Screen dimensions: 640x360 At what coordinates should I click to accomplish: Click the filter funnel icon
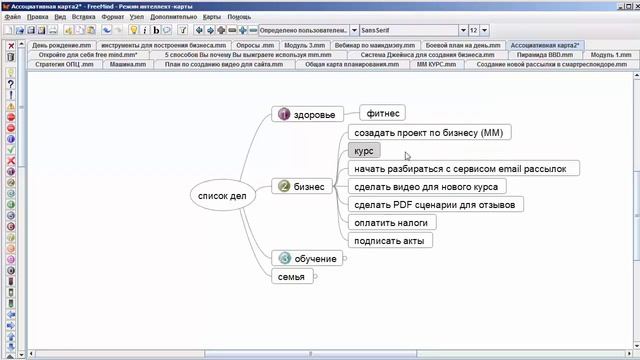tap(183, 30)
